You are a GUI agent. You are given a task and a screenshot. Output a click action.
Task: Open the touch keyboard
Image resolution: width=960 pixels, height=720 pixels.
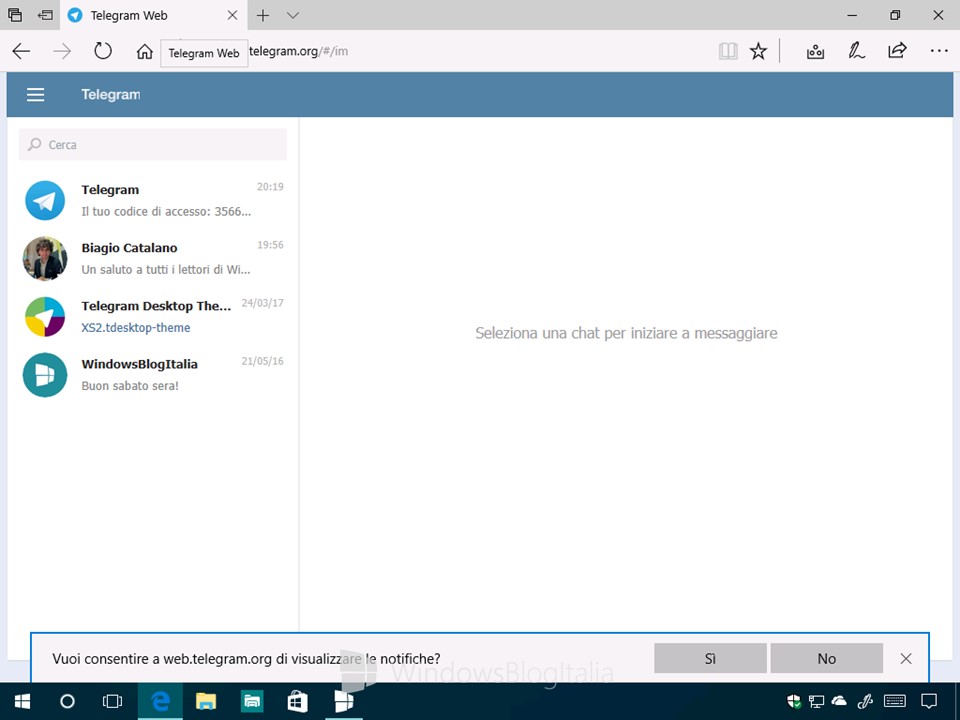pos(895,701)
